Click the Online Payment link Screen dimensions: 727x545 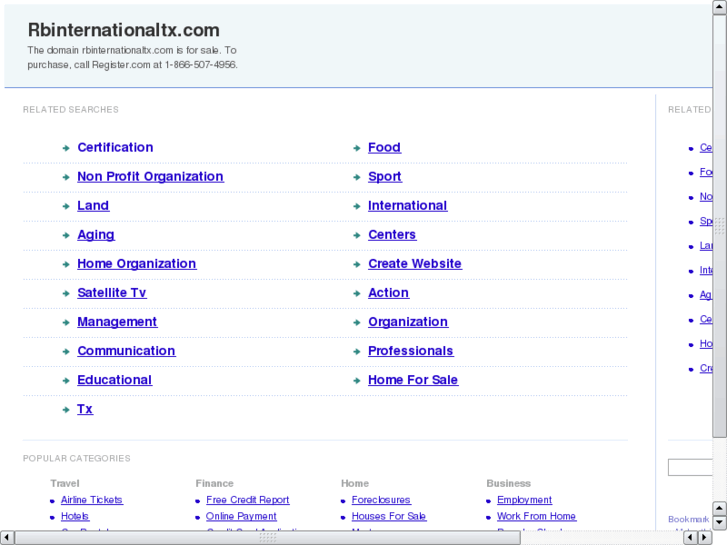pyautogui.click(x=241, y=516)
